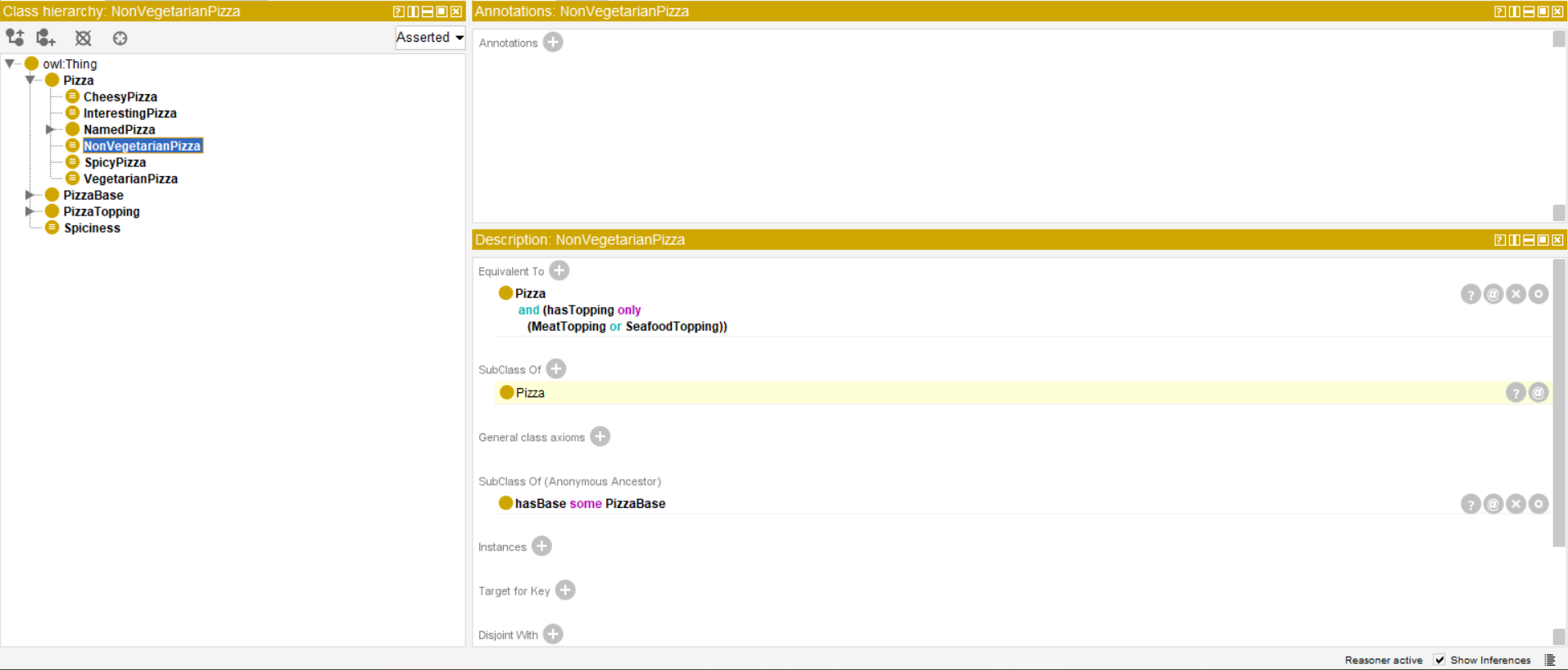This screenshot has height=670, width=1568.
Task: Click the MeatTopping link in the expression
Action: point(567,327)
